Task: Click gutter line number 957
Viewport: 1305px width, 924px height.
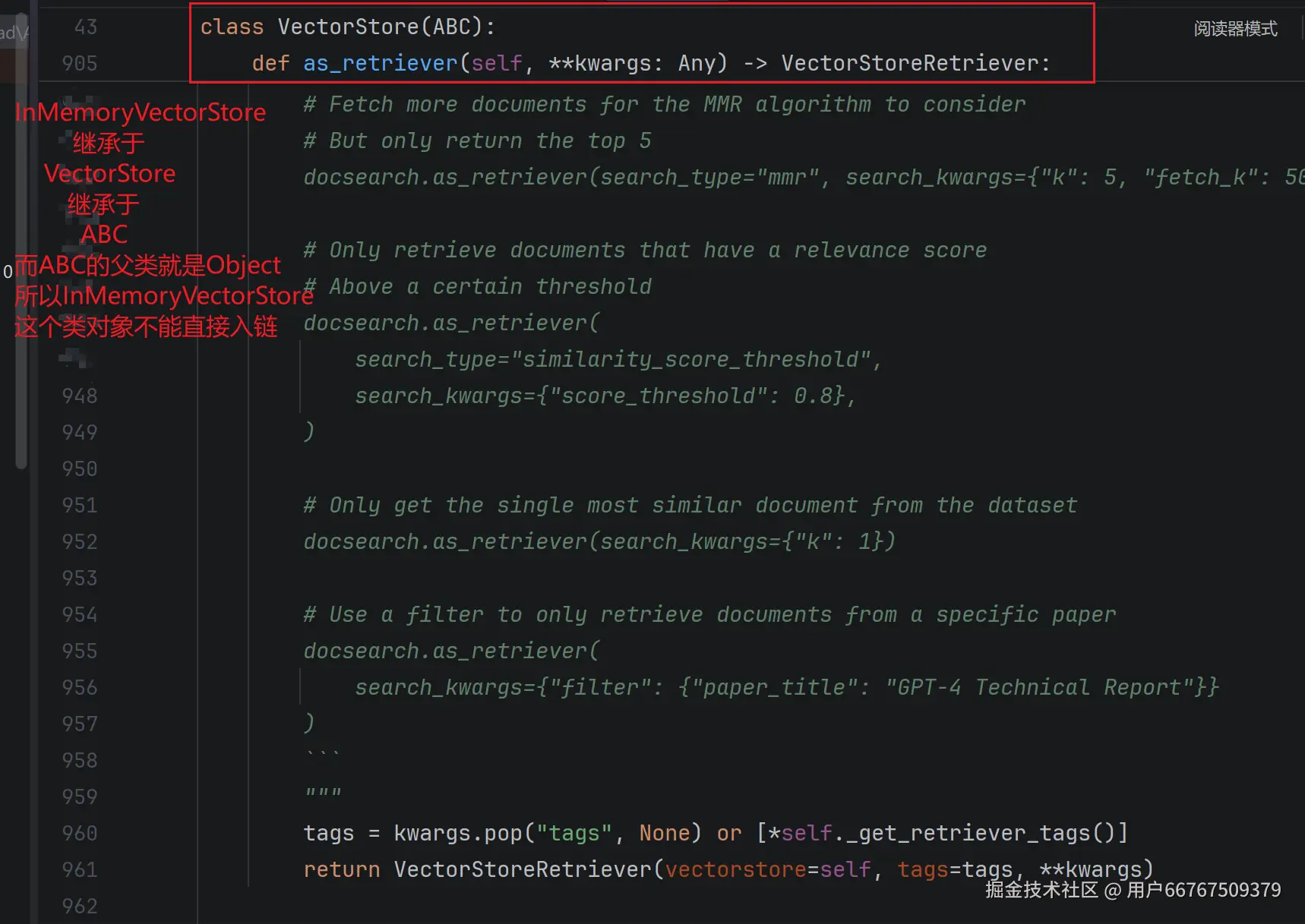Action: click(80, 724)
